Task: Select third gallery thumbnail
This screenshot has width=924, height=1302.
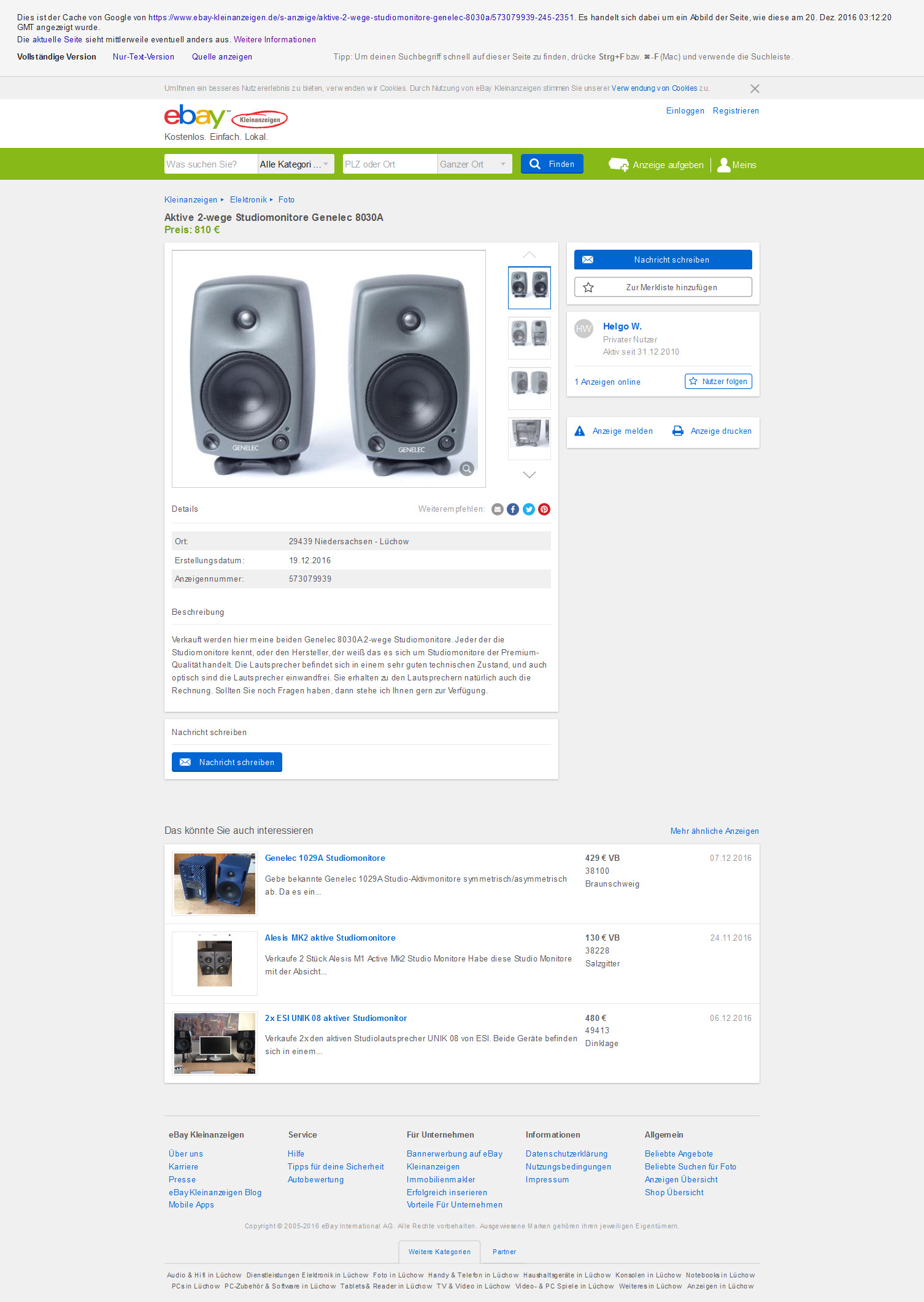Action: click(529, 388)
